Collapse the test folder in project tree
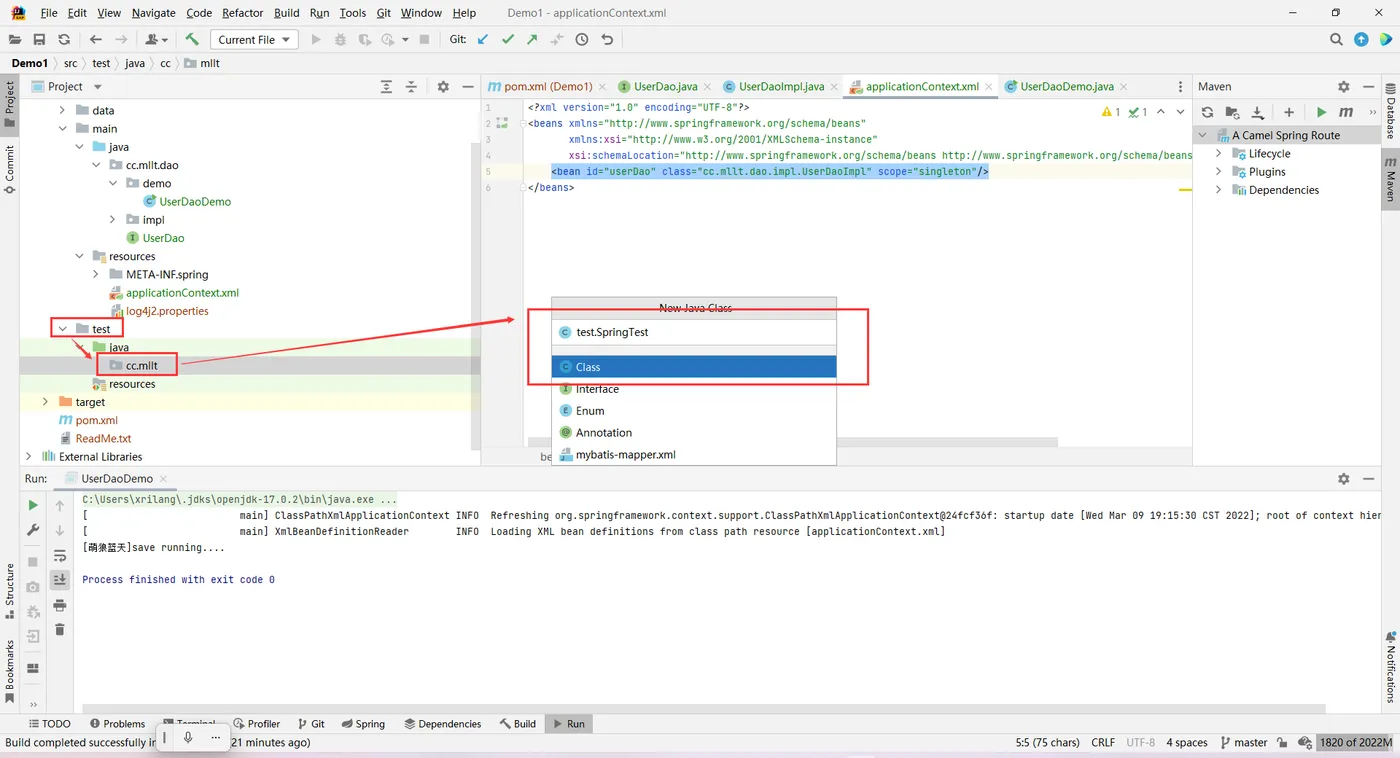 62,329
